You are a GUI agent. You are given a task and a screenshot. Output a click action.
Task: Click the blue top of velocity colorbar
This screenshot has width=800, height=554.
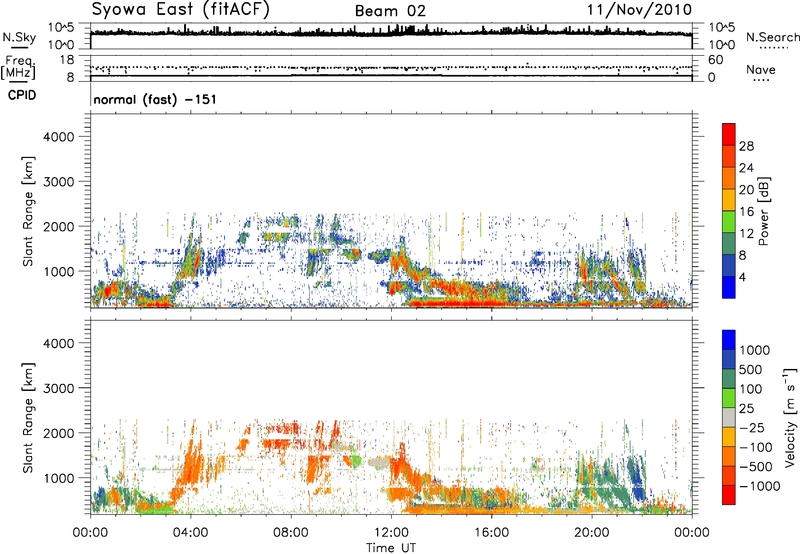tap(729, 340)
